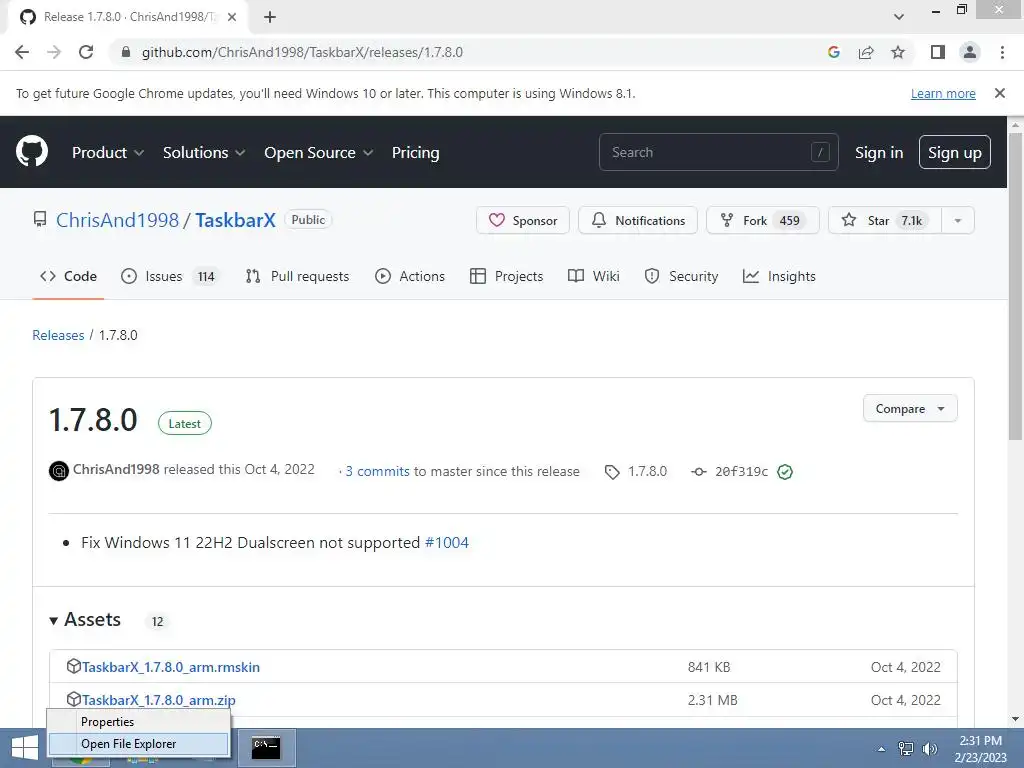Open issue #1004 link

pyautogui.click(x=447, y=542)
